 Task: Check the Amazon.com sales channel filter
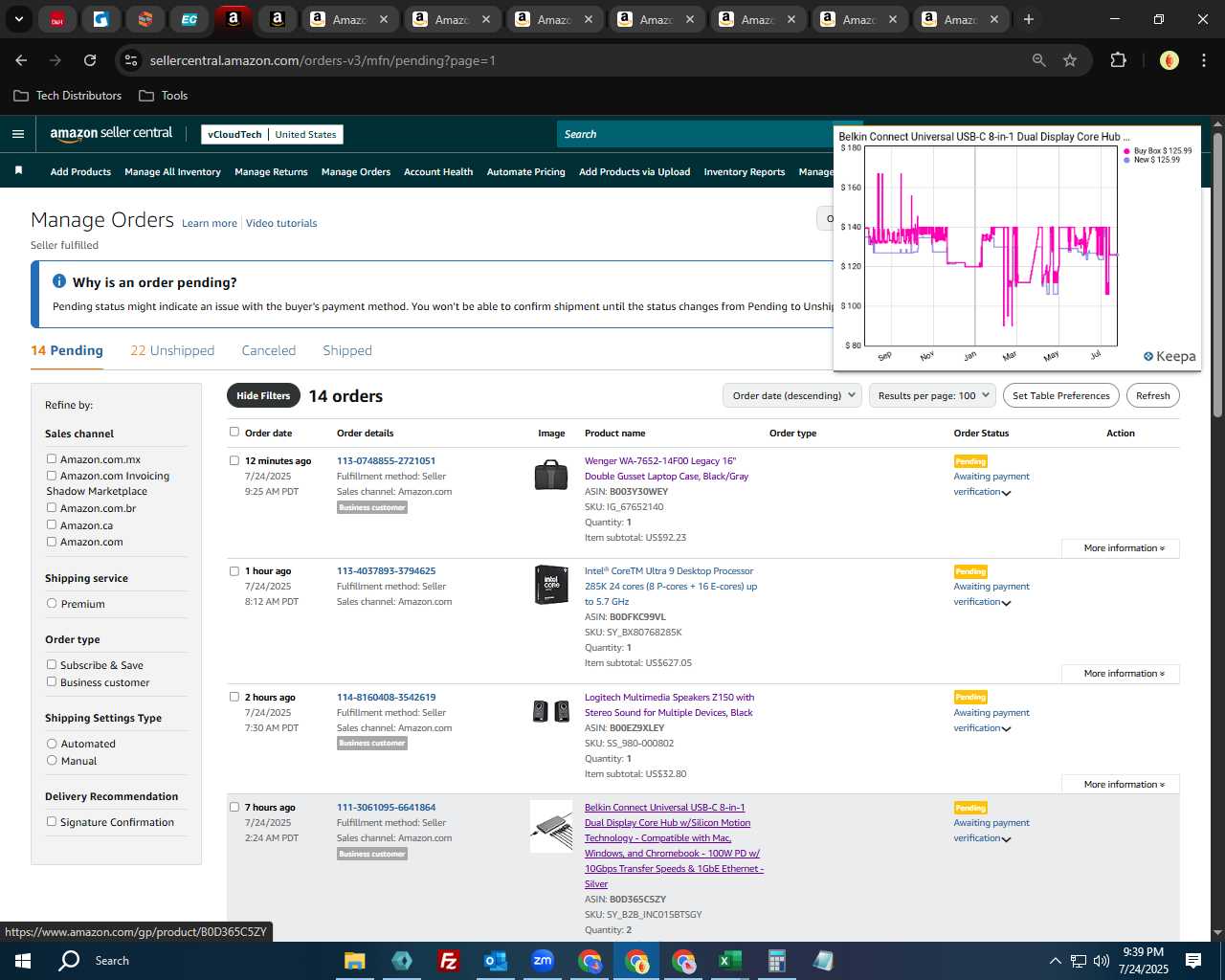point(52,541)
